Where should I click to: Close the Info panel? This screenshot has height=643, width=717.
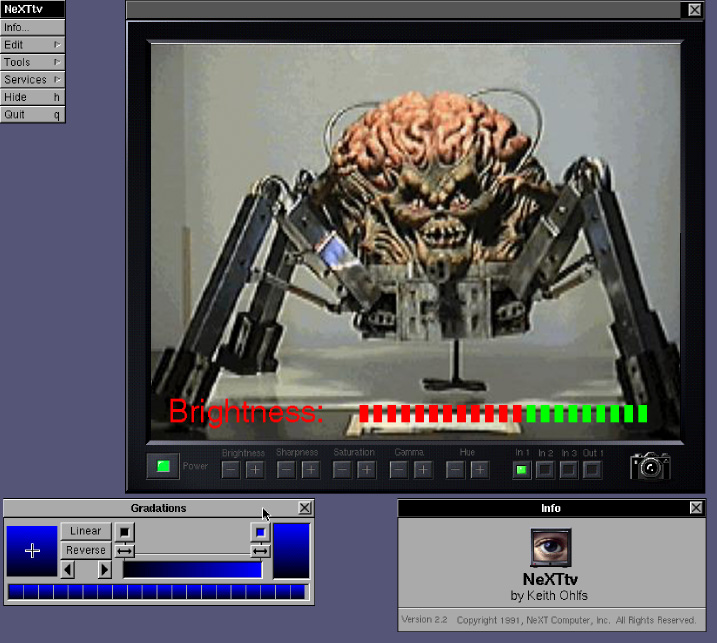click(x=696, y=508)
